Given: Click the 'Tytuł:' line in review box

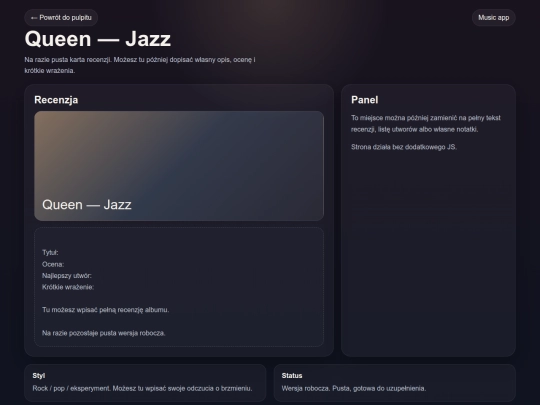Looking at the screenshot, I should coord(50,252).
